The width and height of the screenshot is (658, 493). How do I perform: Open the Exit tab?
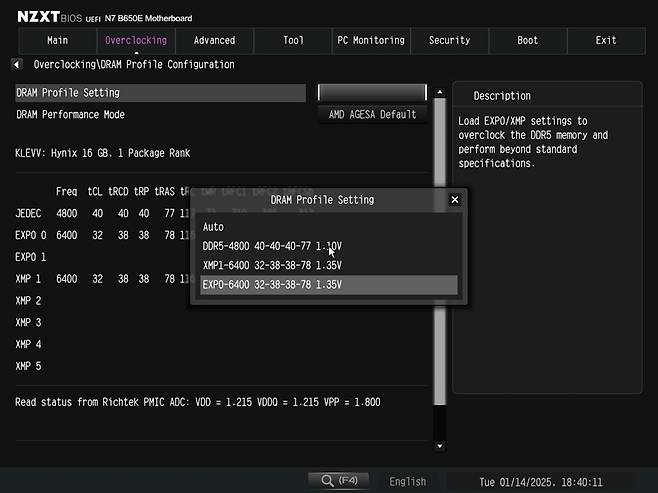point(606,41)
